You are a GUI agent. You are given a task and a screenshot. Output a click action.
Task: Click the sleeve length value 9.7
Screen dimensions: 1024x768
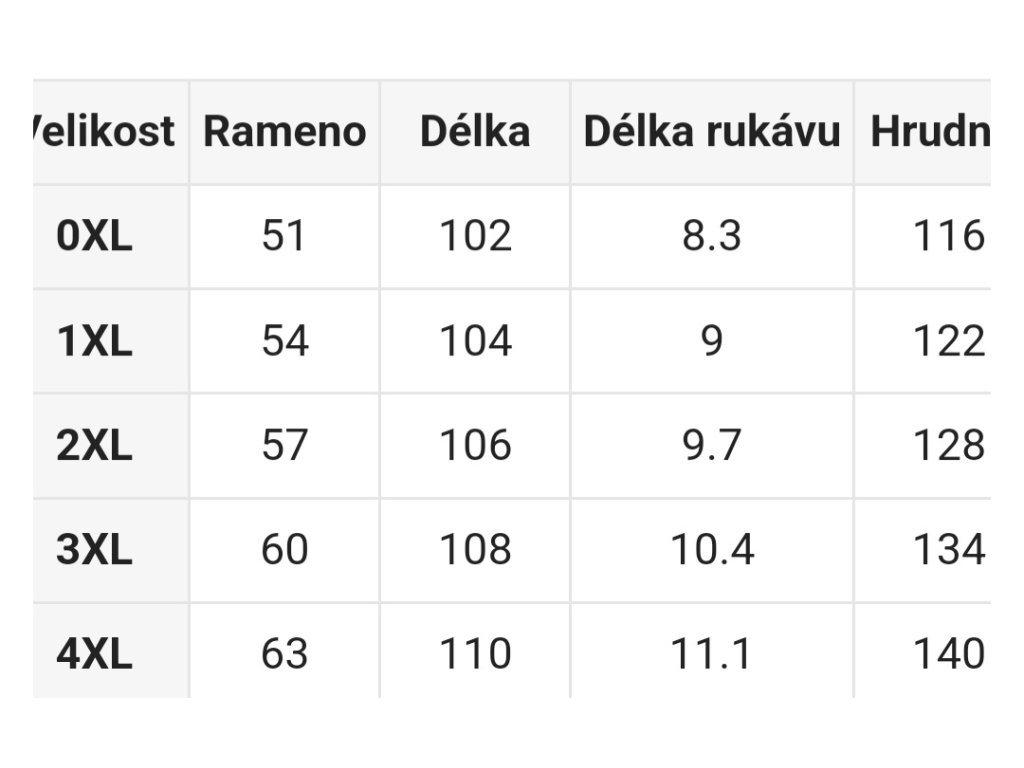(x=712, y=445)
